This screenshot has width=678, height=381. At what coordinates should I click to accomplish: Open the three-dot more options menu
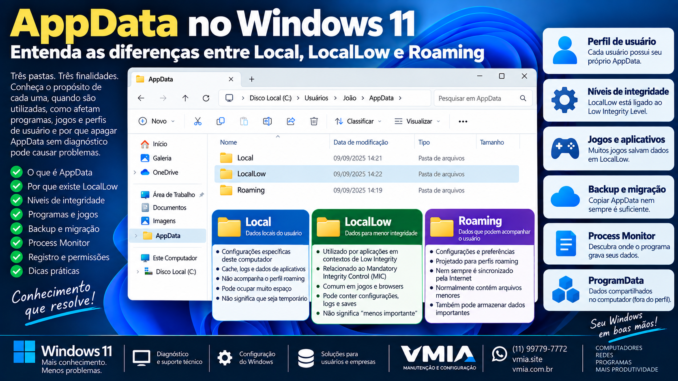tap(463, 122)
